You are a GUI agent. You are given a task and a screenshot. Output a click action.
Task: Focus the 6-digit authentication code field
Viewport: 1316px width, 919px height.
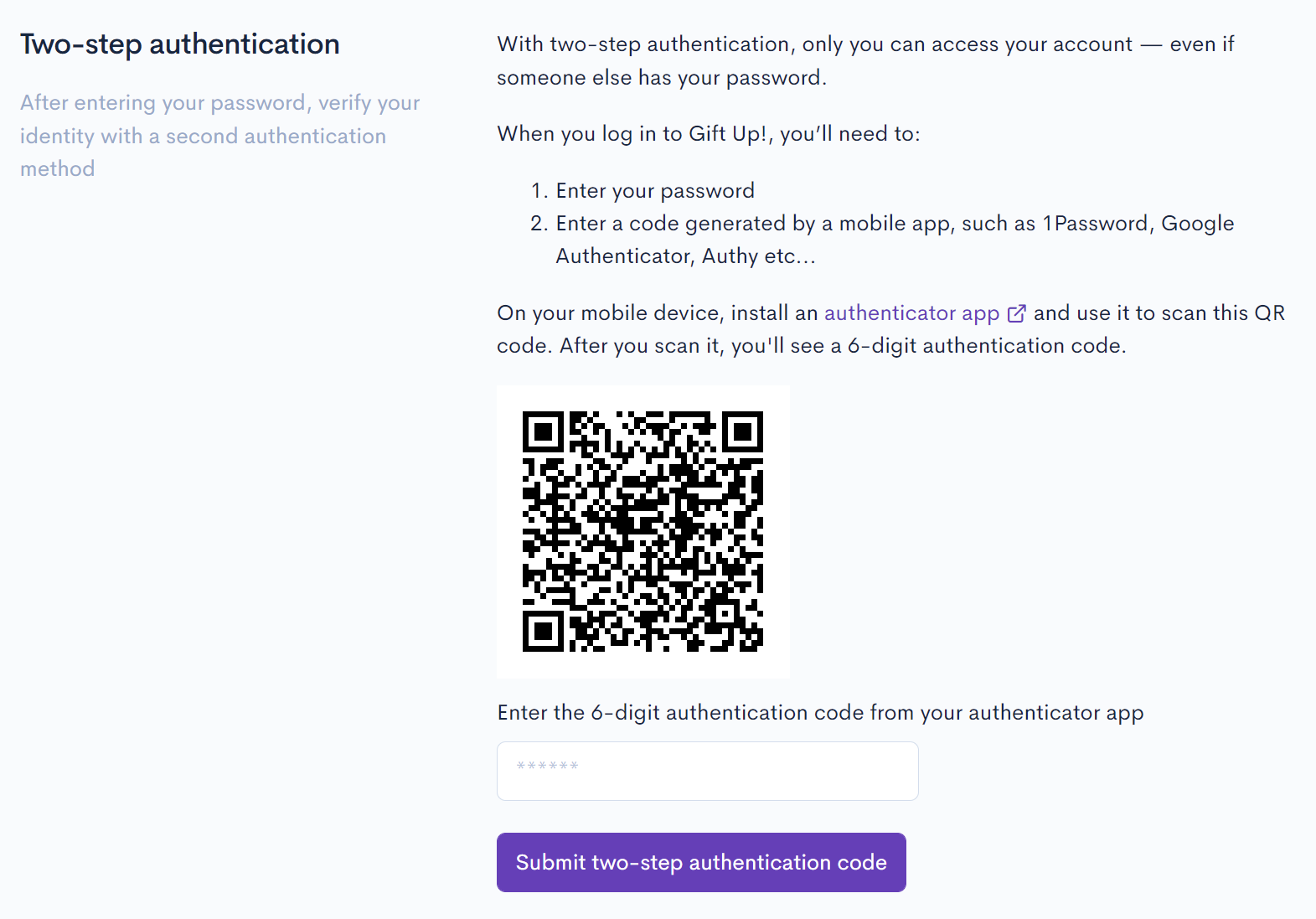click(708, 771)
